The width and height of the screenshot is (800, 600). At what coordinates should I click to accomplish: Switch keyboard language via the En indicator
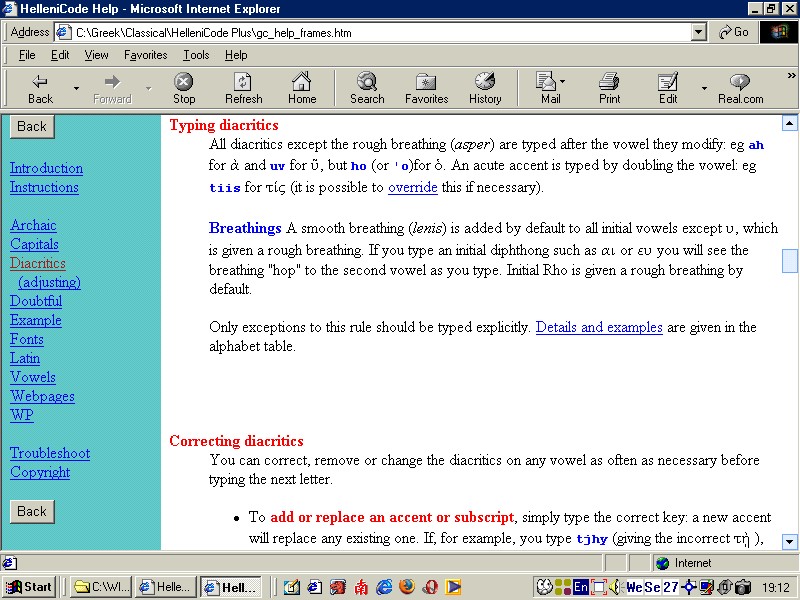(580, 587)
